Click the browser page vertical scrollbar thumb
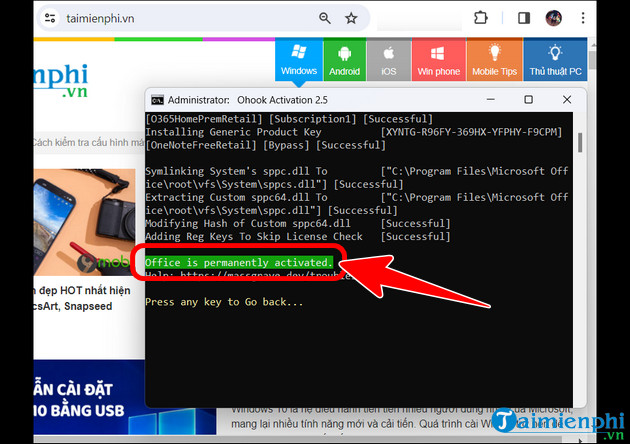 tap(592, 60)
